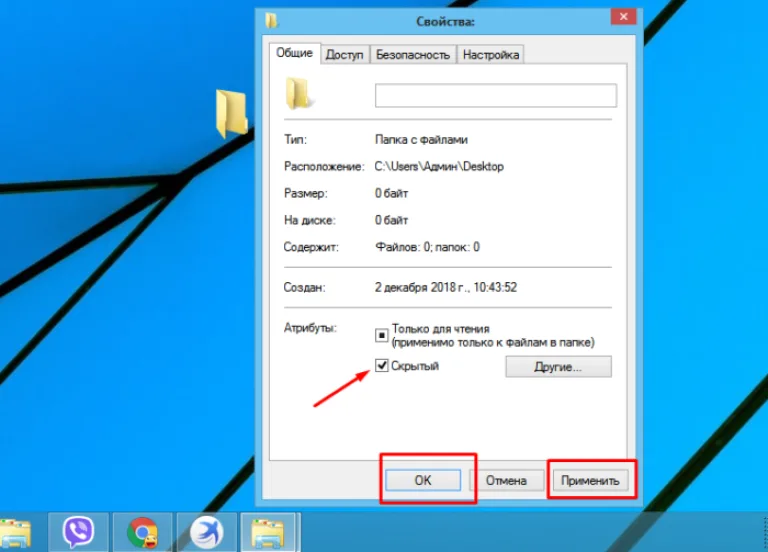Screen dimensions: 768x552
Task: Open the Безопасность tab
Action: pos(413,55)
